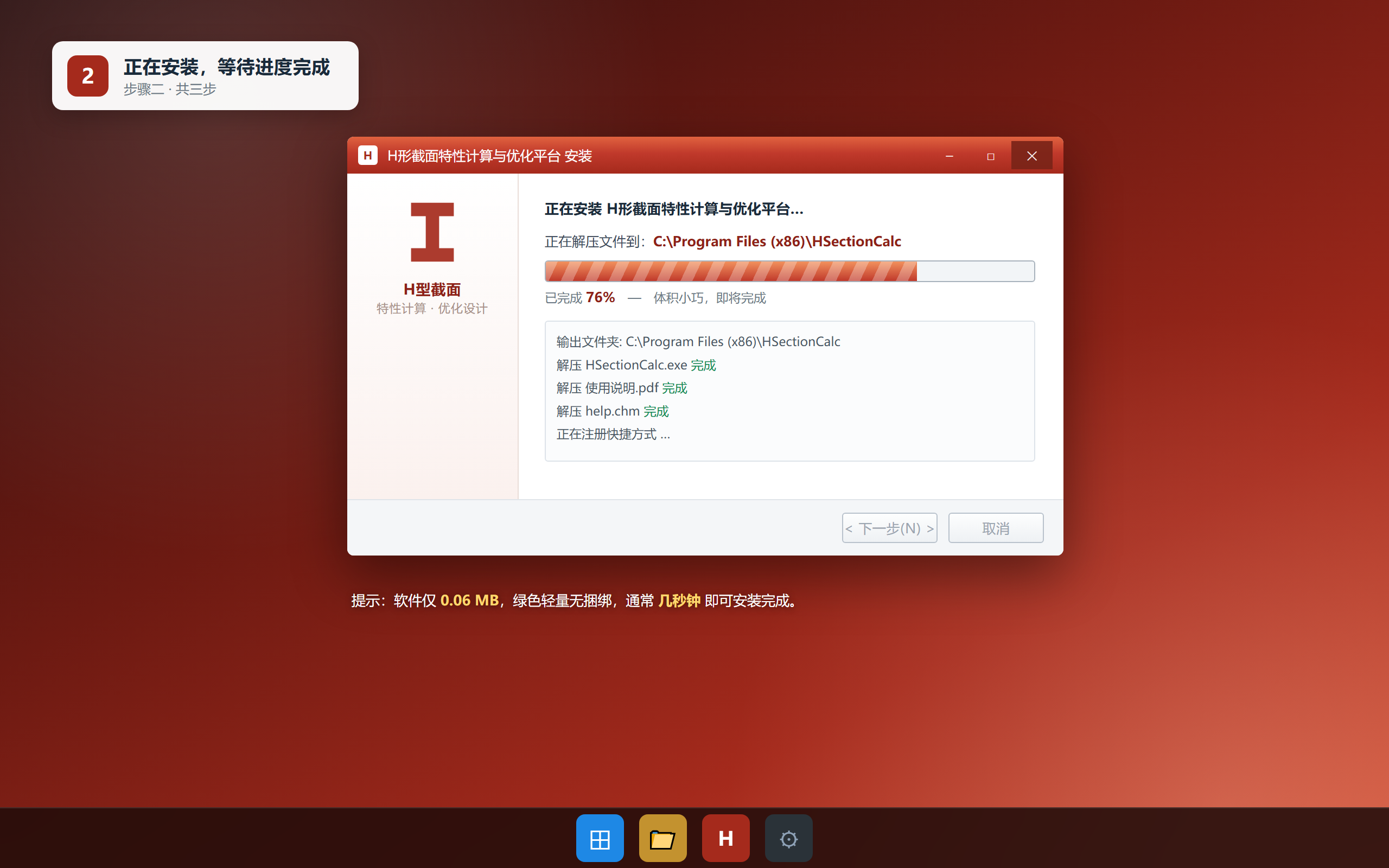
Task: Open the settings gear icon on taskbar
Action: click(788, 838)
